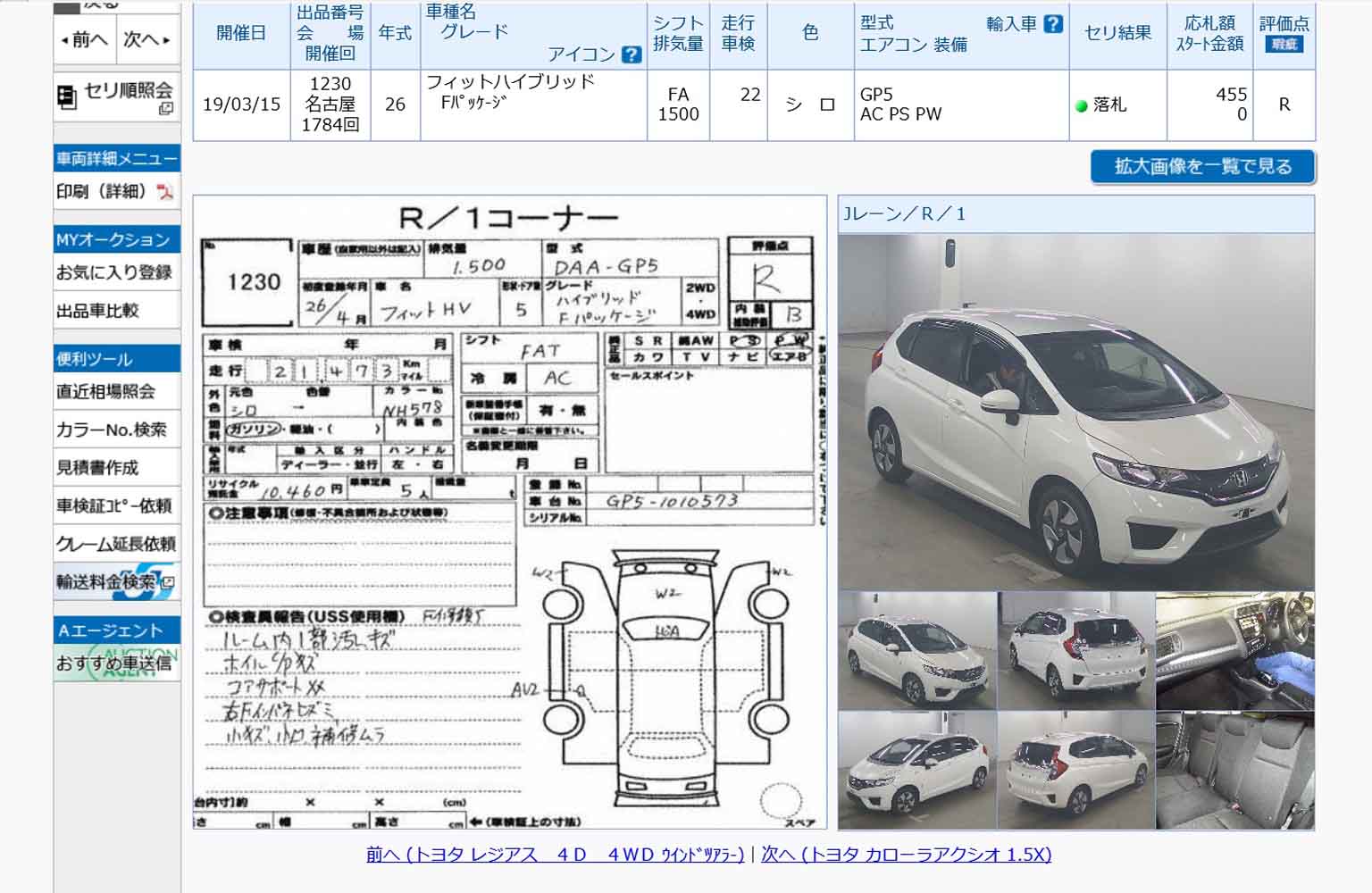Image resolution: width=1372 pixels, height=893 pixels.
Task: Open the auction sheet image R/1コーナー
Action: [x=510, y=512]
